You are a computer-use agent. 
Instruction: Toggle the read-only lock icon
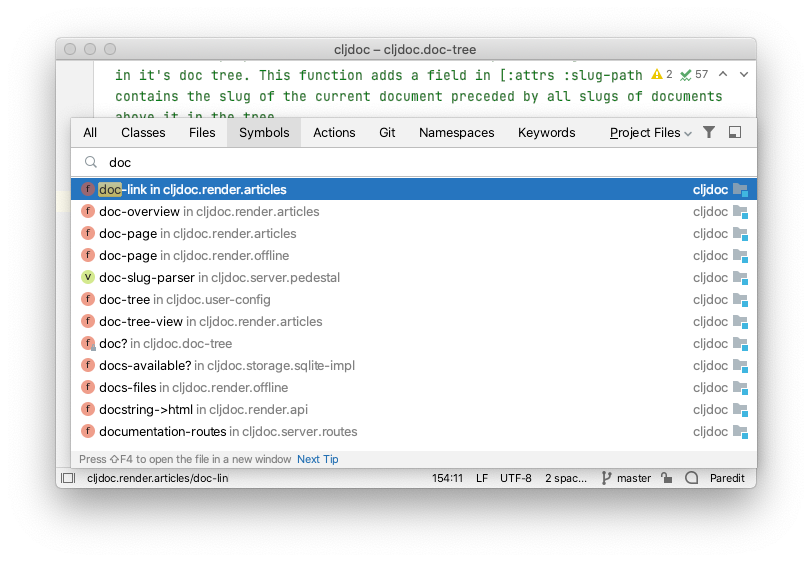666,478
